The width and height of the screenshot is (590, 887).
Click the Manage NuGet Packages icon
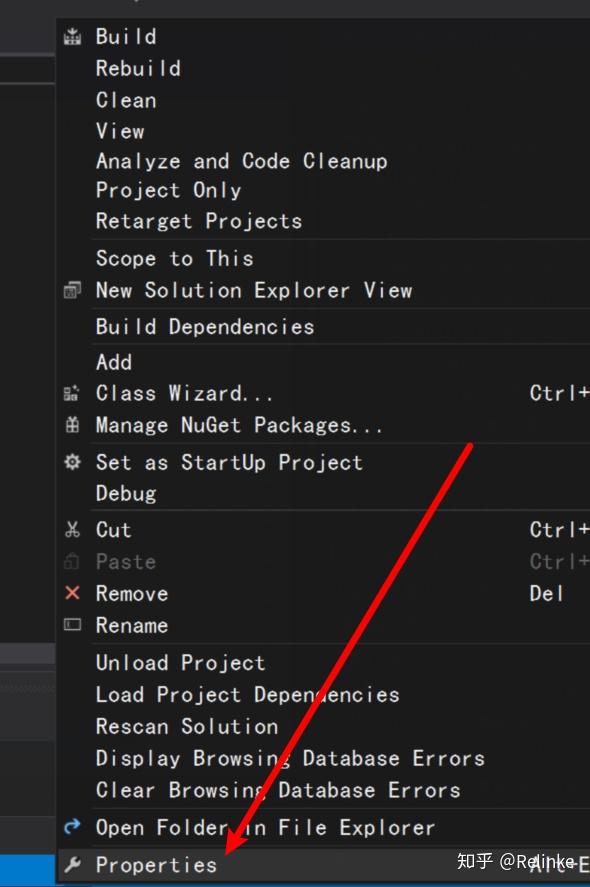click(x=72, y=425)
